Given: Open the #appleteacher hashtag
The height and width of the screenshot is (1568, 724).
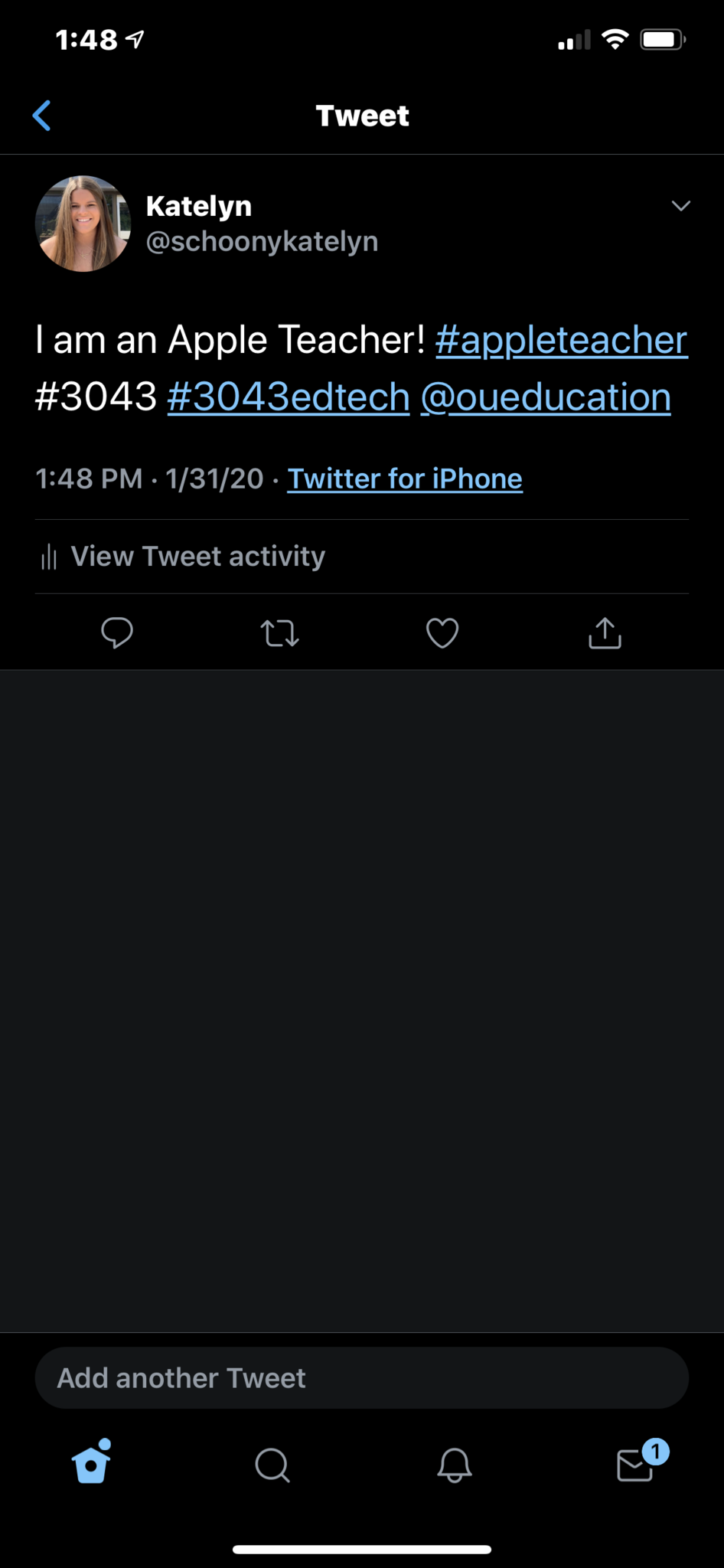Looking at the screenshot, I should tap(561, 340).
